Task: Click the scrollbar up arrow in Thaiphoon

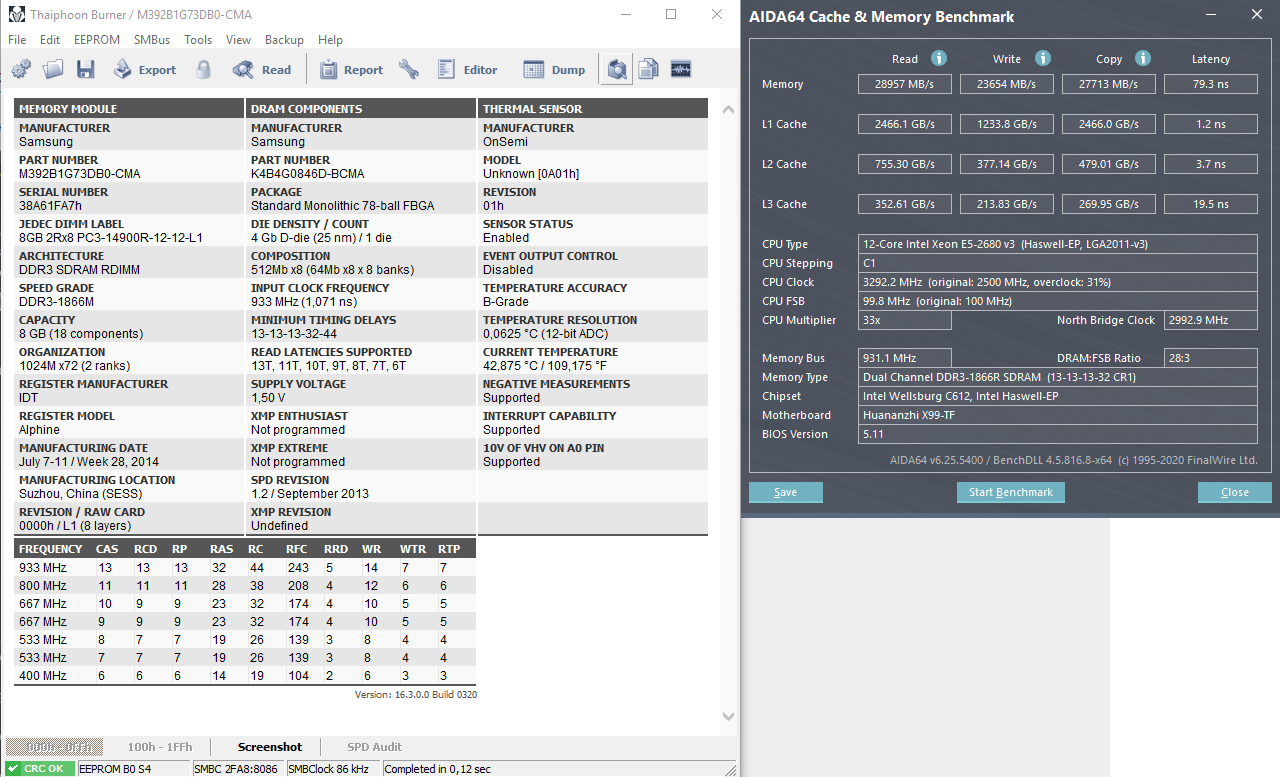Action: pyautogui.click(x=729, y=108)
